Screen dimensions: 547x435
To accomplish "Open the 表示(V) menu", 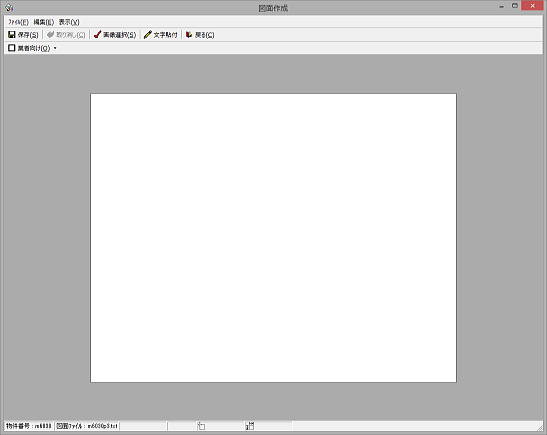I will coord(69,22).
